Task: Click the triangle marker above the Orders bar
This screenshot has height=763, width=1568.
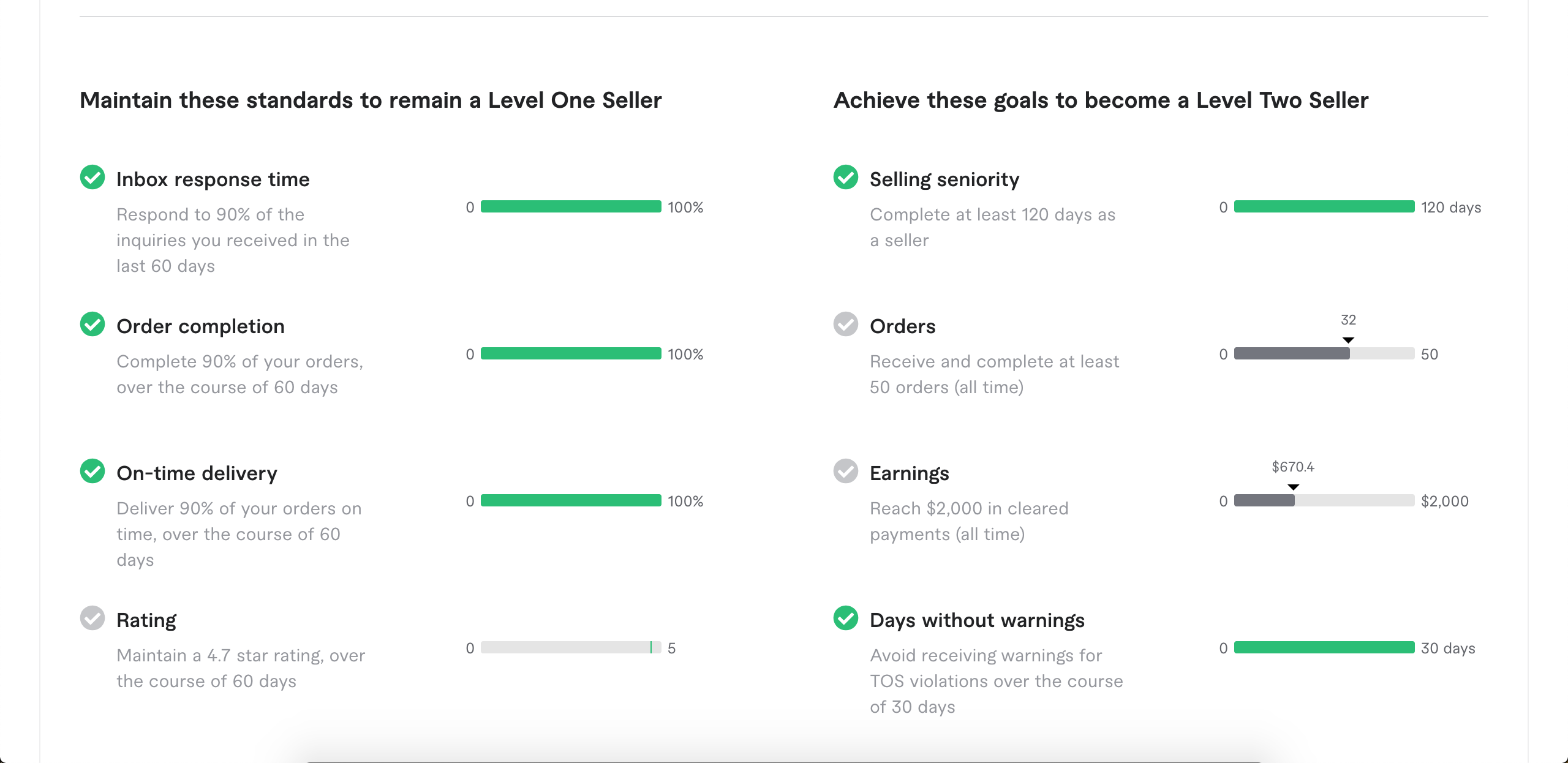Action: point(1348,340)
